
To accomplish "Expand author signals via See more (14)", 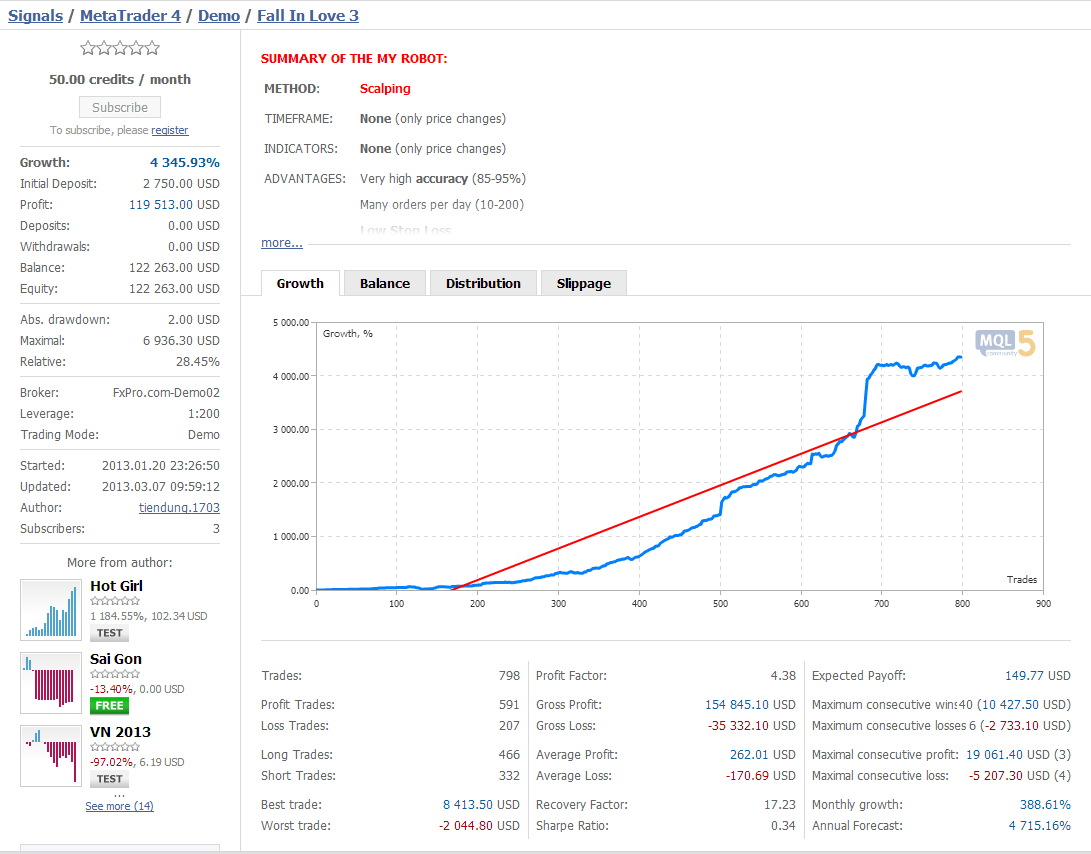I will pos(120,806).
